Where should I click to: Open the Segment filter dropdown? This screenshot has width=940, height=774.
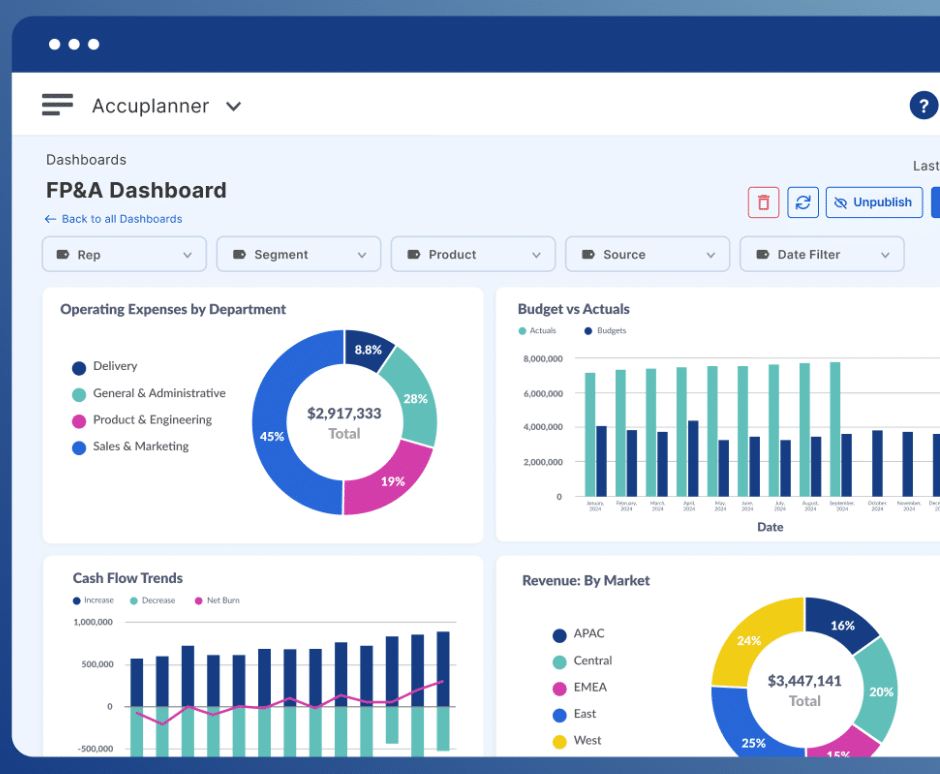pyautogui.click(x=298, y=254)
